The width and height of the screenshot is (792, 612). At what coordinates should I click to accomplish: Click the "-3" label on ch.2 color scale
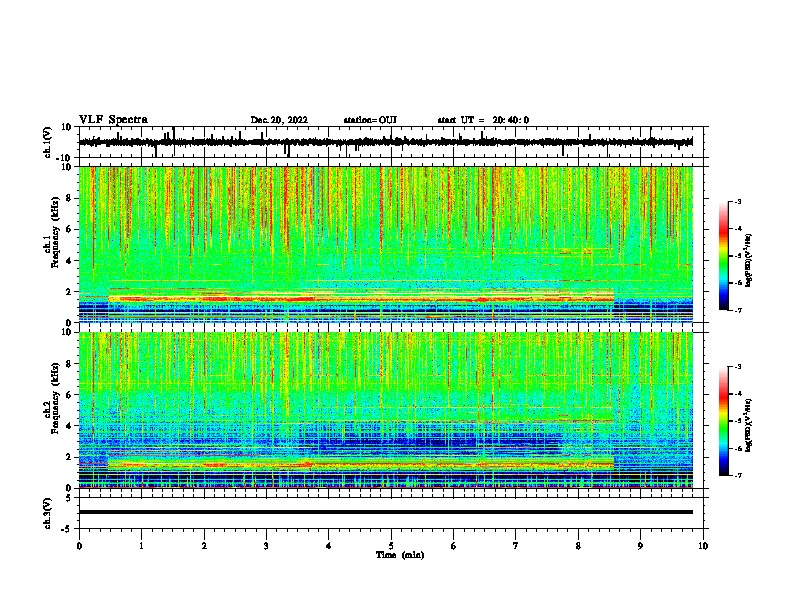738,367
